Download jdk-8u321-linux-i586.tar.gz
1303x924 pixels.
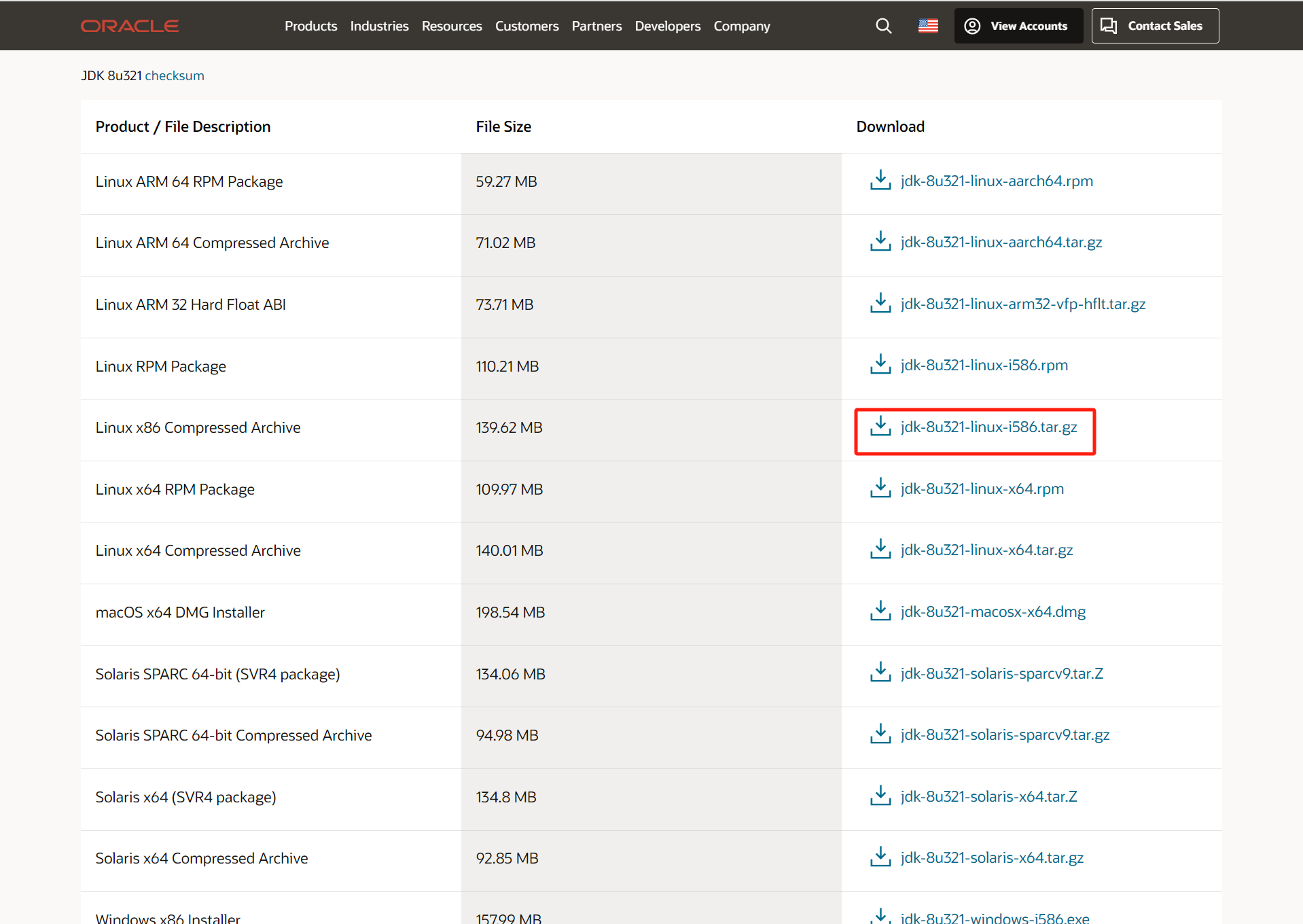[988, 427]
